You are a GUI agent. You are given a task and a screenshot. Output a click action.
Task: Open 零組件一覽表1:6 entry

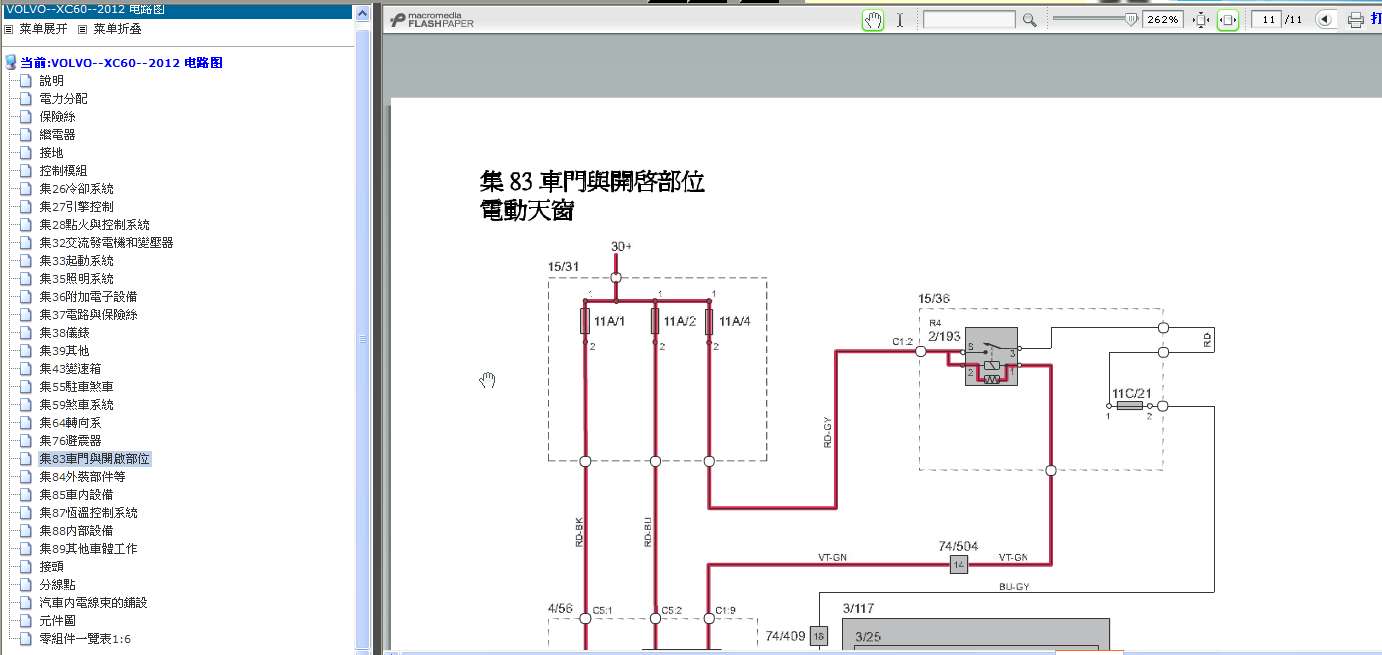click(x=84, y=639)
